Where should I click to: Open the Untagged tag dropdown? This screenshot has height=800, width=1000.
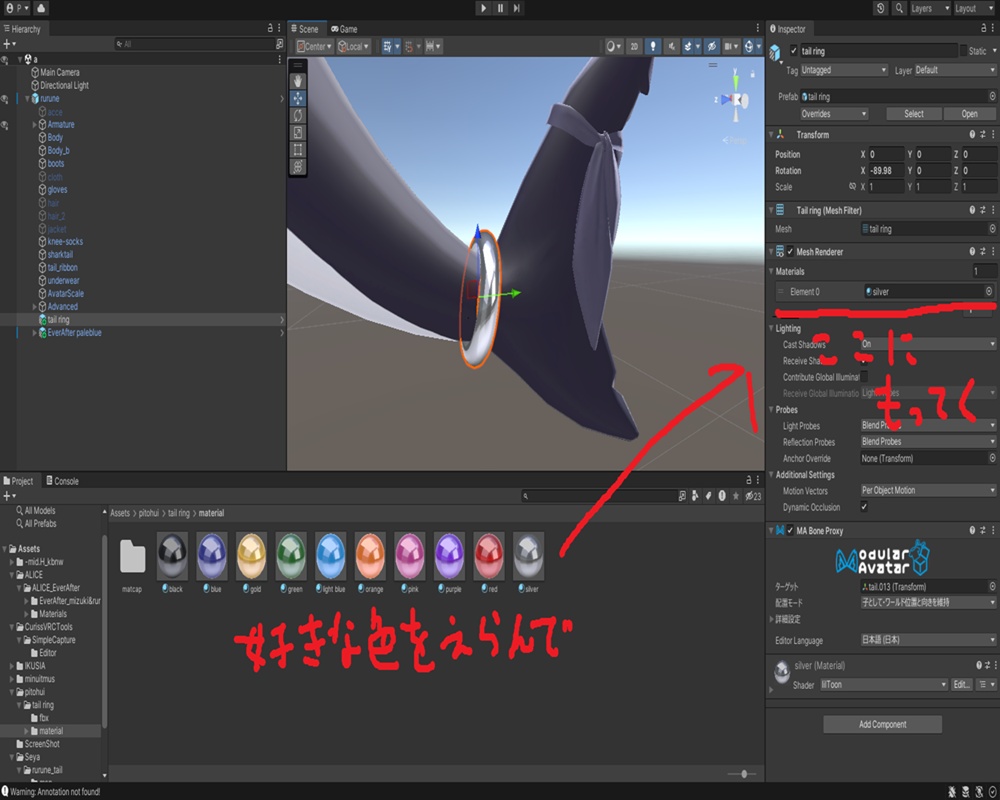(844, 70)
